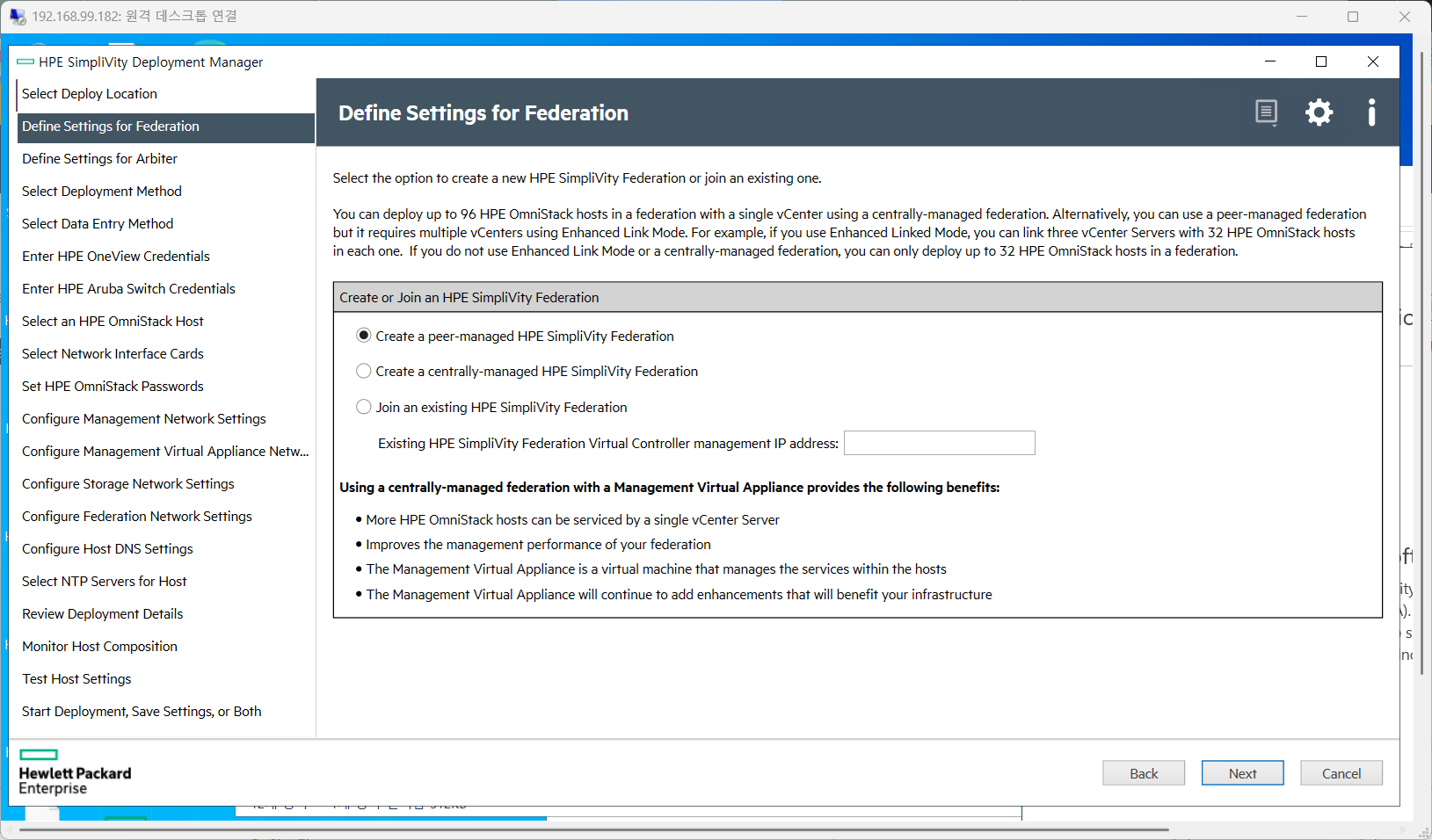Maximize the HPE SimpliVity Deployment Manager window

pyautogui.click(x=1320, y=62)
